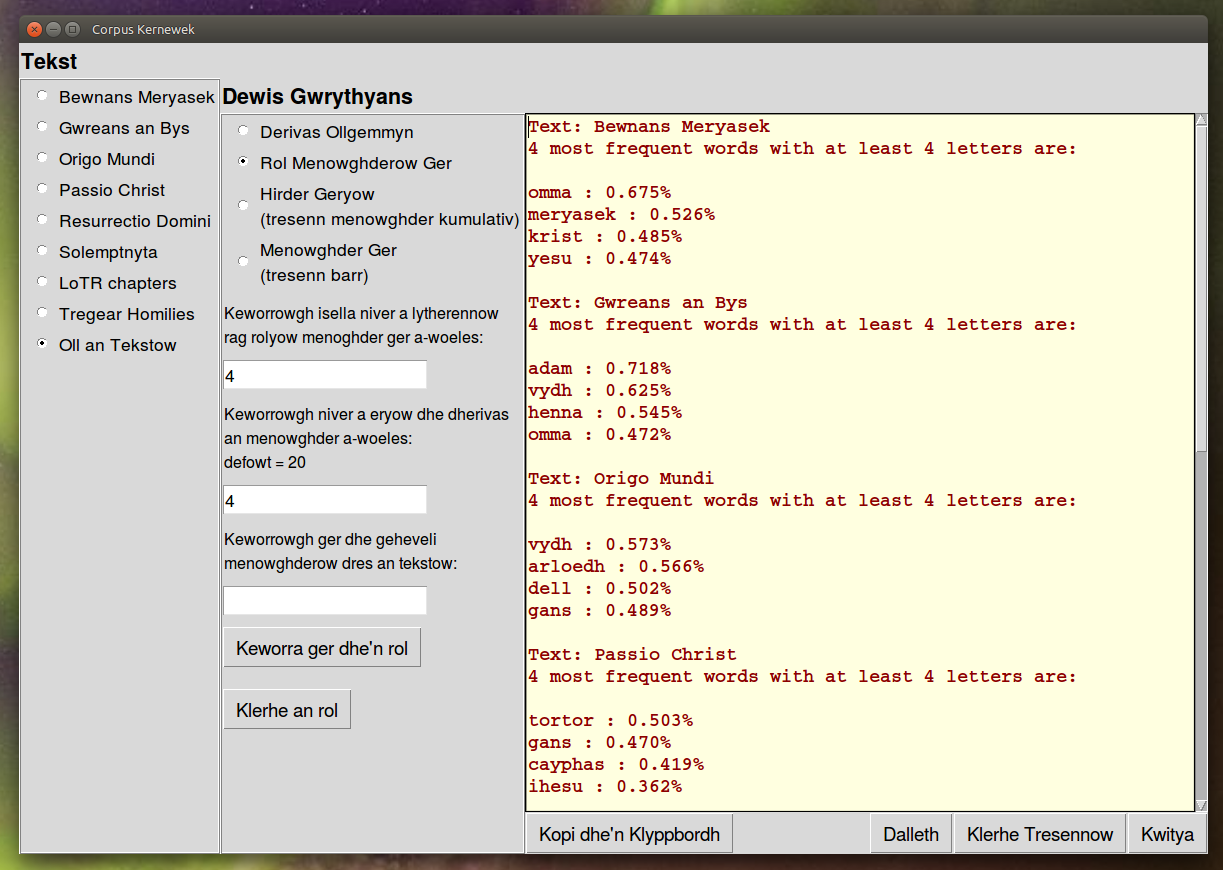Maximize the Corpus Kernewek window
1223x870 pixels.
point(72,29)
